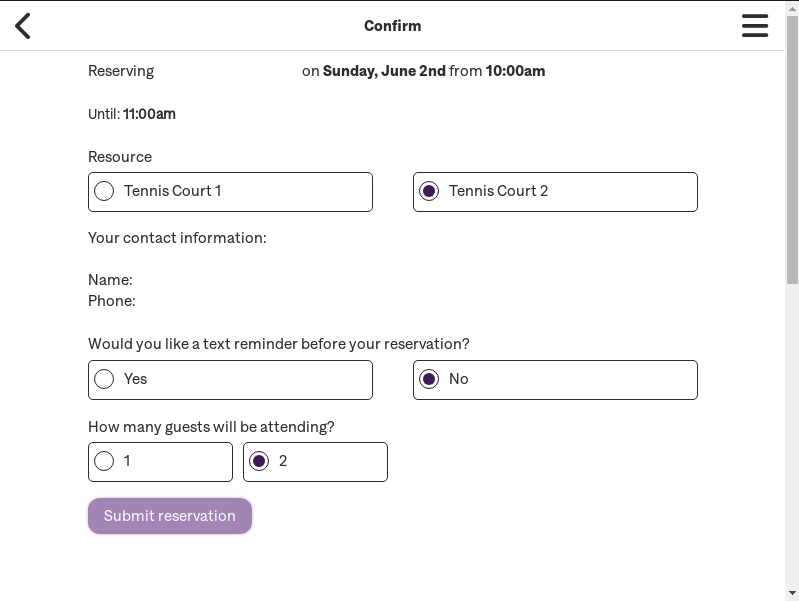Image resolution: width=799 pixels, height=601 pixels.
Task: Select the Tennis Court 2 radio button
Action: click(x=429, y=191)
